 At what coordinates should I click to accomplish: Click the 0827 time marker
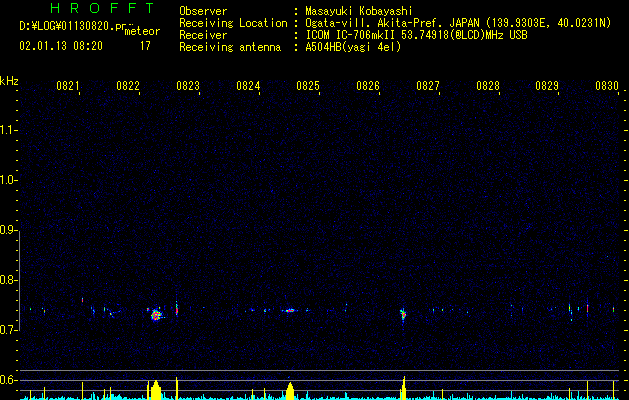coord(428,86)
